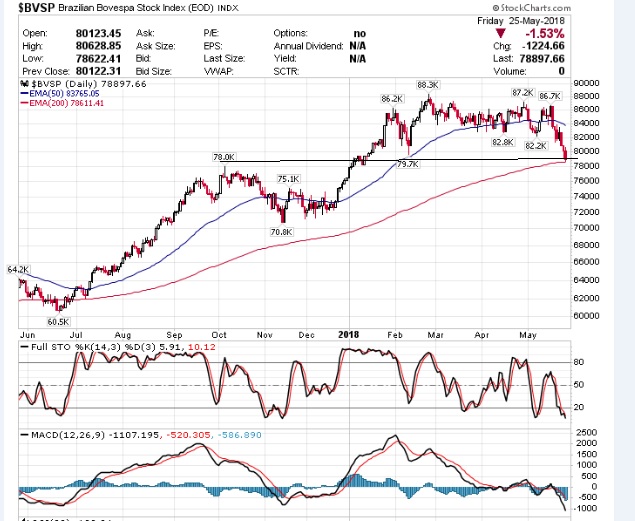Click the Prev Close value 80122.31
This screenshot has width=635, height=521.
tap(98, 71)
